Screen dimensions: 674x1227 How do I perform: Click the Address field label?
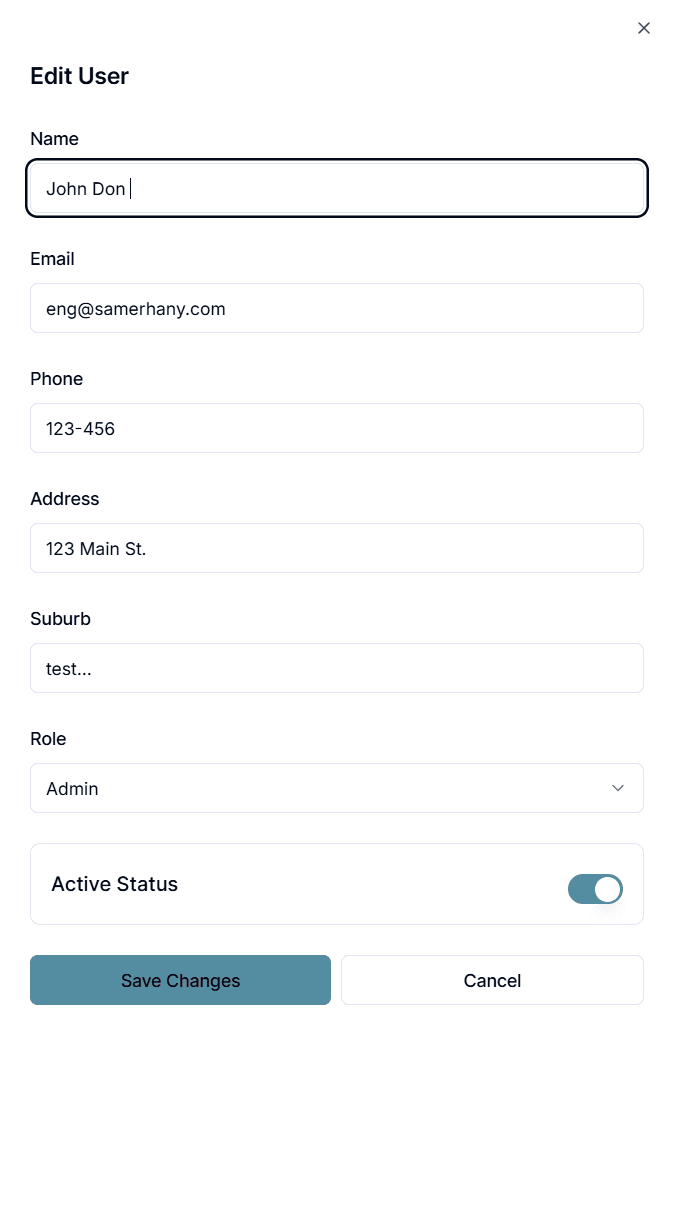[x=64, y=499]
